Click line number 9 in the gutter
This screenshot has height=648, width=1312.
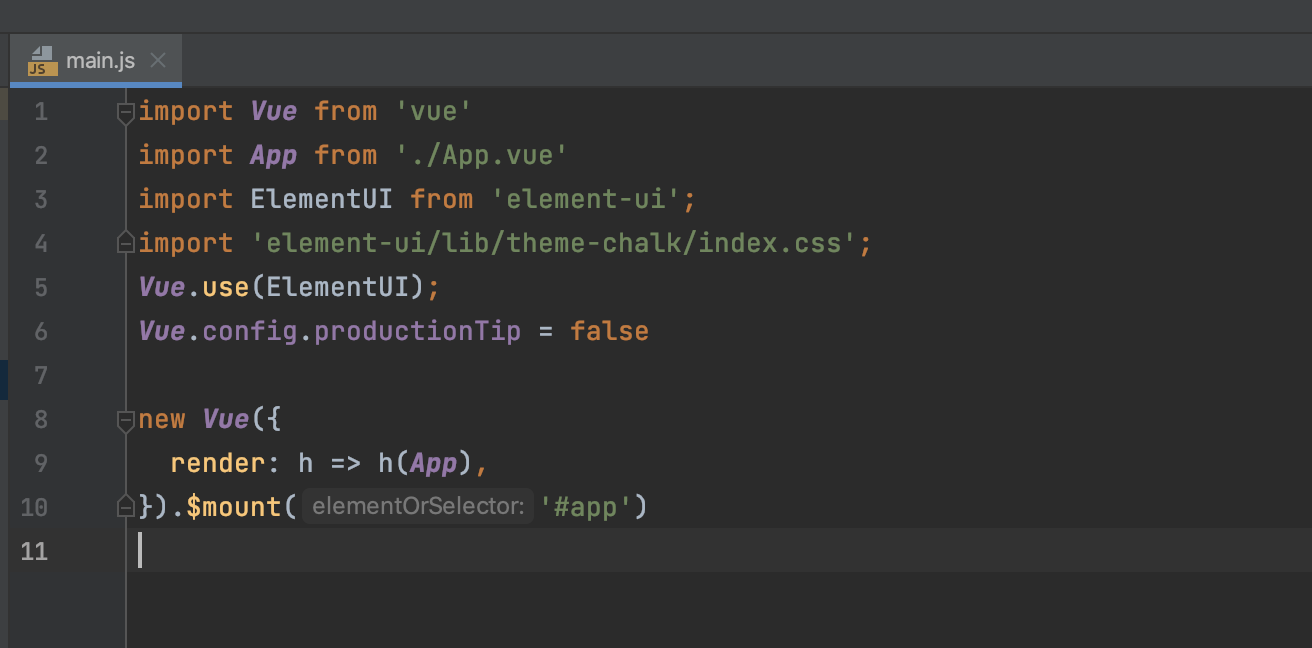tap(41, 463)
